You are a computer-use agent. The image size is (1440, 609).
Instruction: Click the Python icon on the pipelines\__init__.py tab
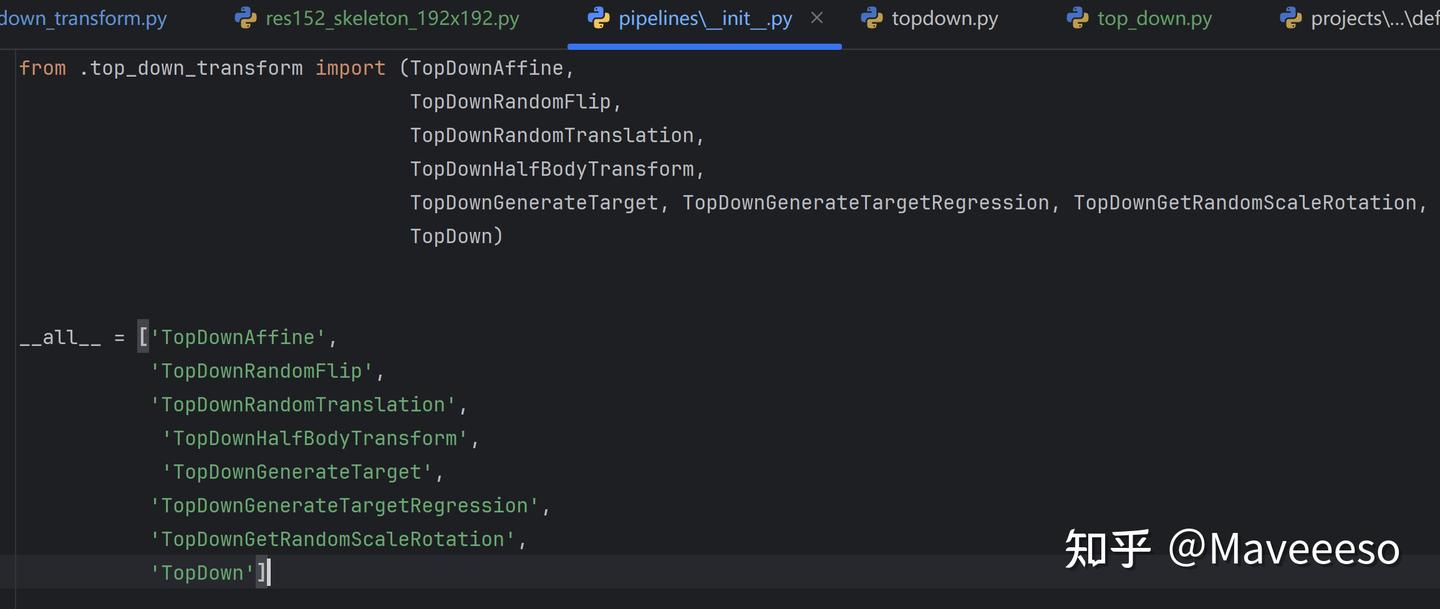(598, 17)
